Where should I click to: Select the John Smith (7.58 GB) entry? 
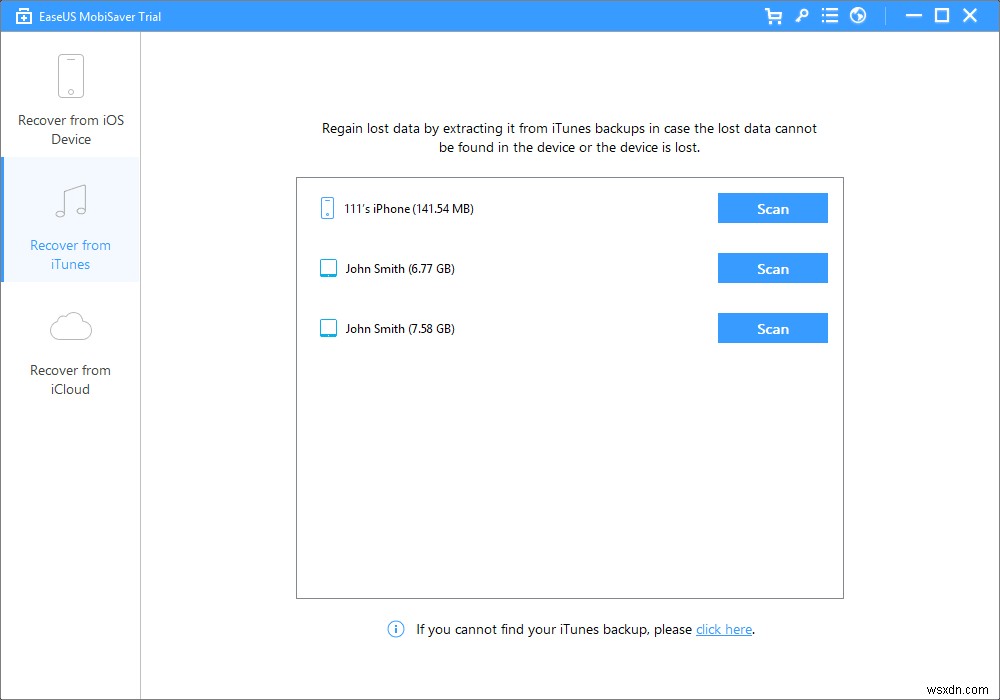[400, 328]
